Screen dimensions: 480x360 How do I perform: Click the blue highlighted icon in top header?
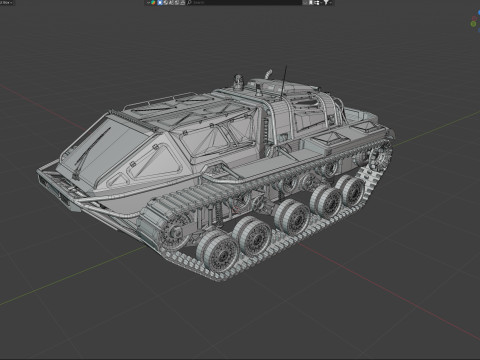[x=160, y=2]
